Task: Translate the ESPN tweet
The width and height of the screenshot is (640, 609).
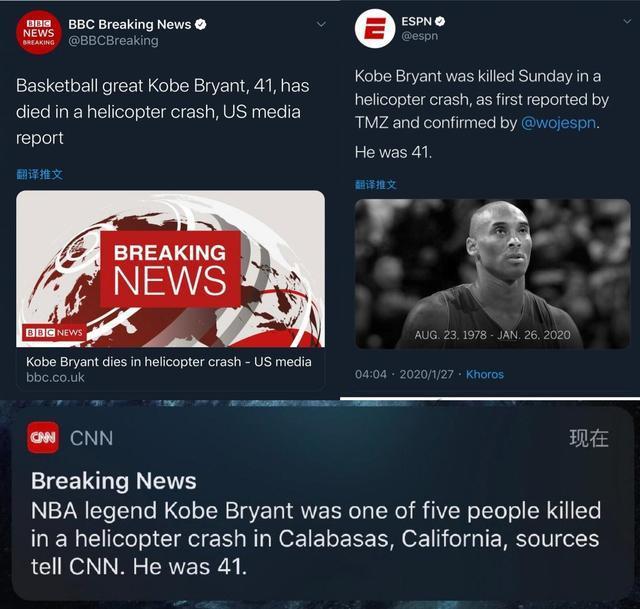Action: point(376,184)
